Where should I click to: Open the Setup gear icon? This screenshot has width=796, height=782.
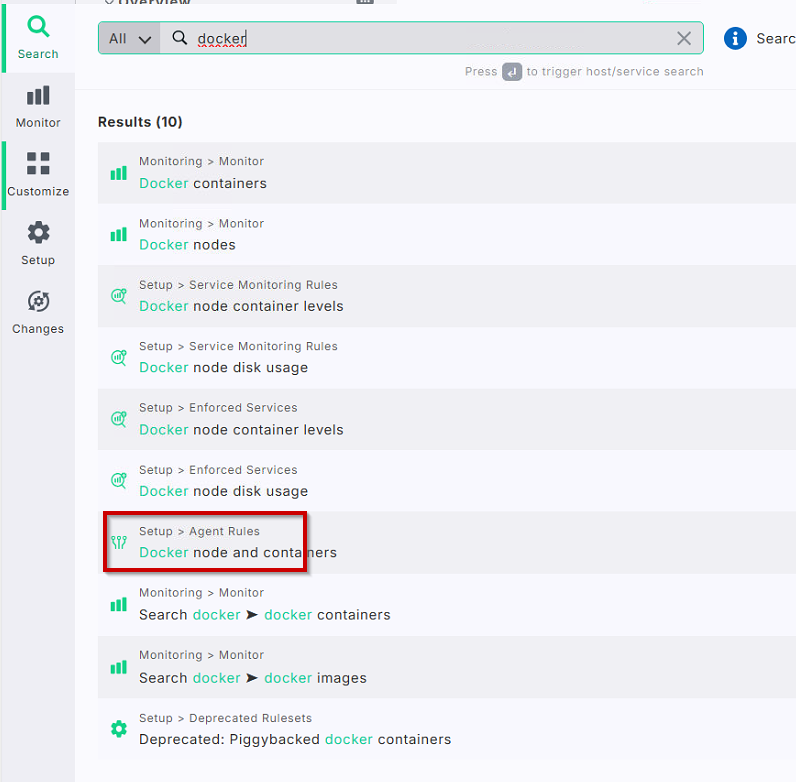pos(38,233)
